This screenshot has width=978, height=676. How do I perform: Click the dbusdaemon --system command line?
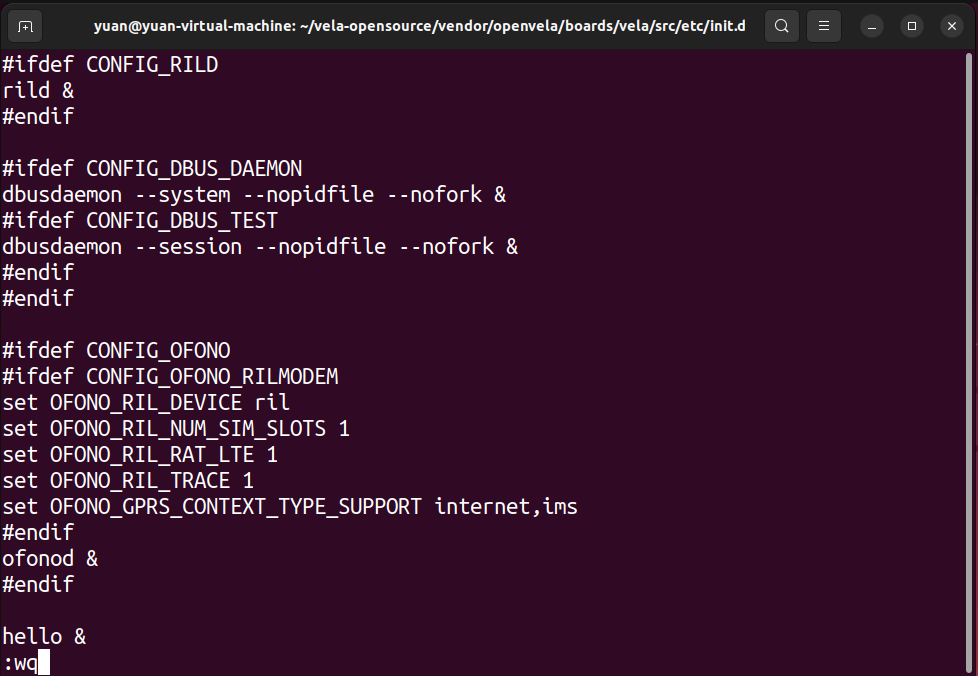[x=254, y=195]
